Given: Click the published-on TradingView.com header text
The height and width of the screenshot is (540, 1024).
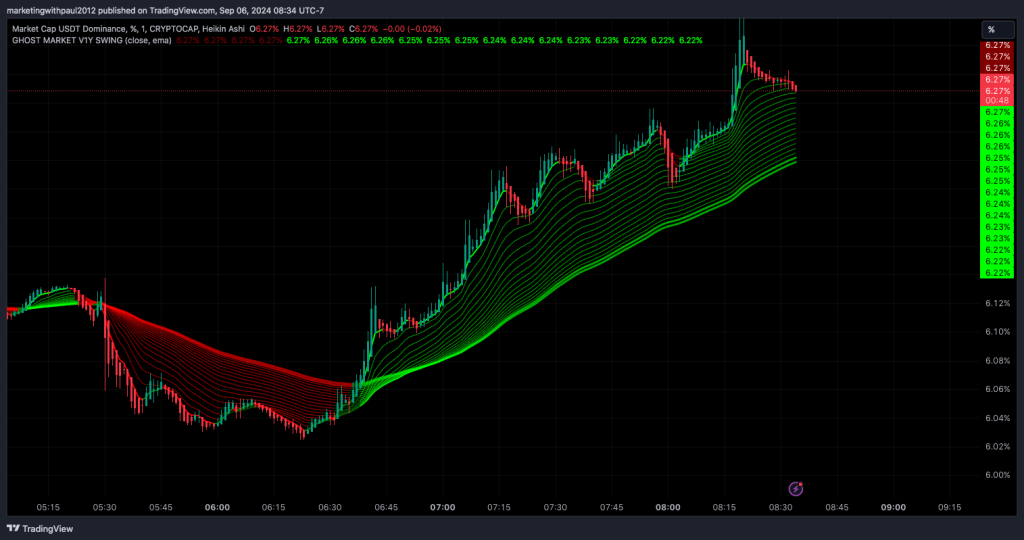Looking at the screenshot, I should point(165,10).
